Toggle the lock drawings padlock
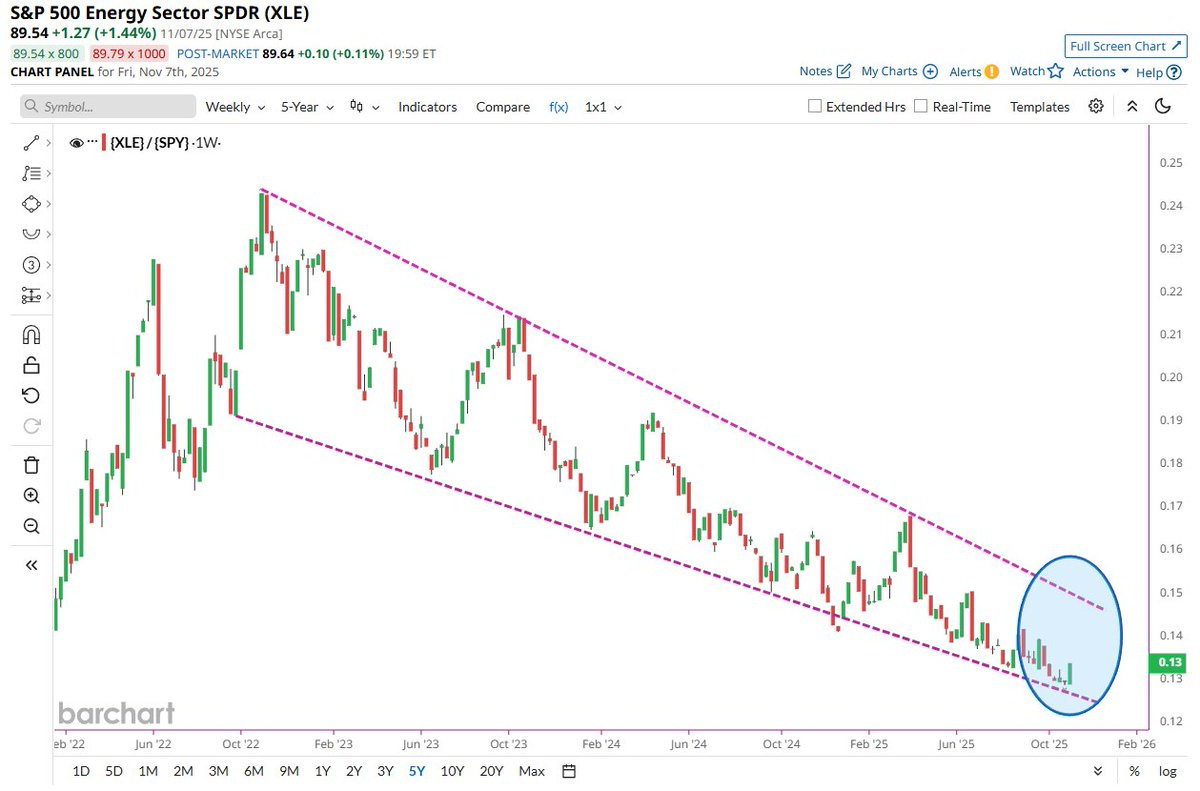Image resolution: width=1200 pixels, height=791 pixels. pos(31,364)
